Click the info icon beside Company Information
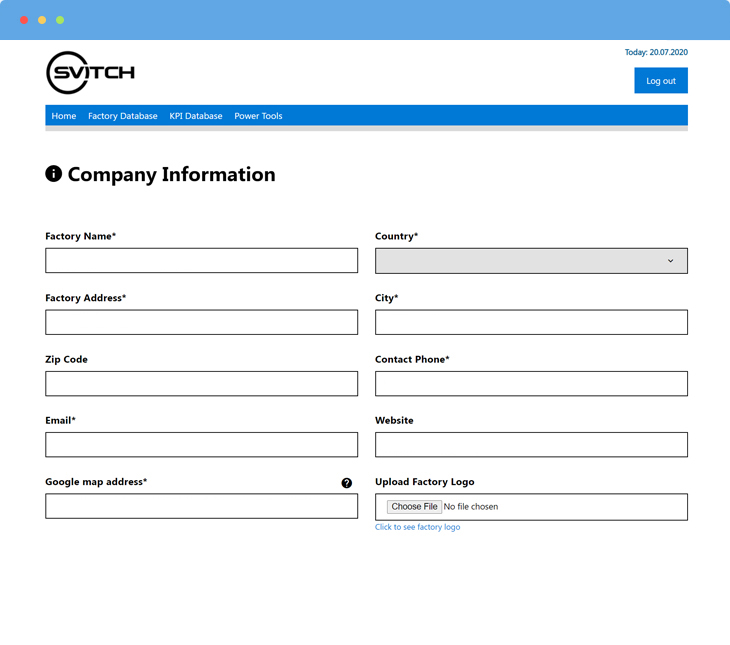The height and width of the screenshot is (645, 730). click(54, 174)
